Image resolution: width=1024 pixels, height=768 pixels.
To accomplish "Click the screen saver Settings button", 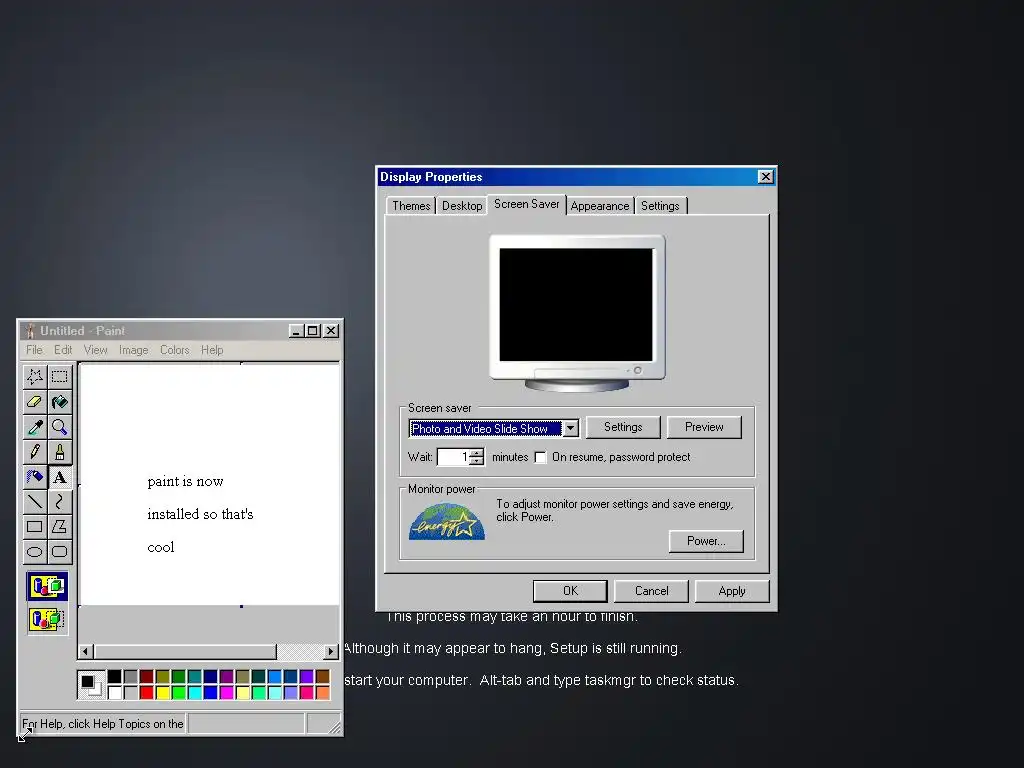I will pyautogui.click(x=623, y=427).
